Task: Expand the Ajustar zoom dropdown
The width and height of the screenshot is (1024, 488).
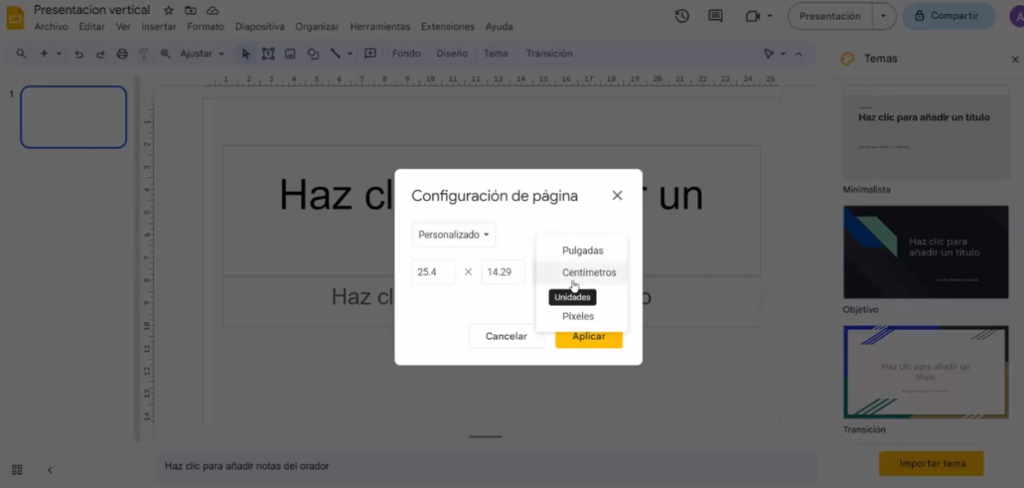Action: [202, 54]
